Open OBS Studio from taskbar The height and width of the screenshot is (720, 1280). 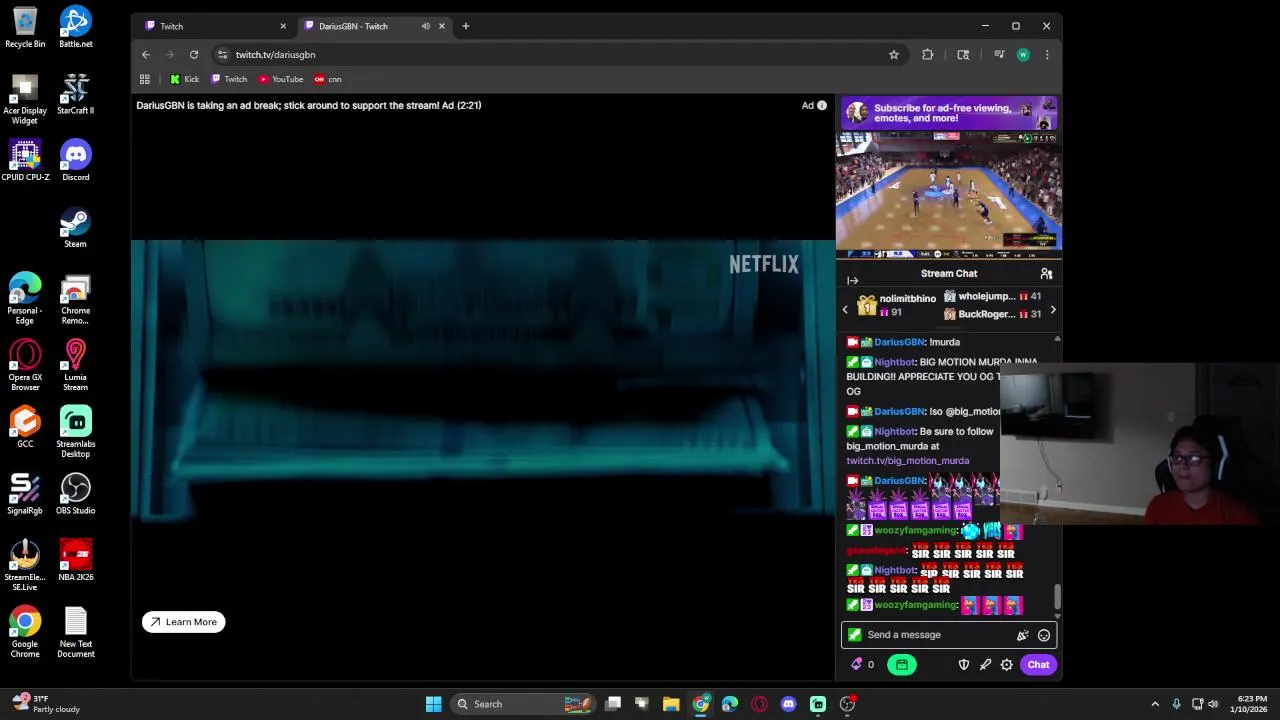click(847, 704)
